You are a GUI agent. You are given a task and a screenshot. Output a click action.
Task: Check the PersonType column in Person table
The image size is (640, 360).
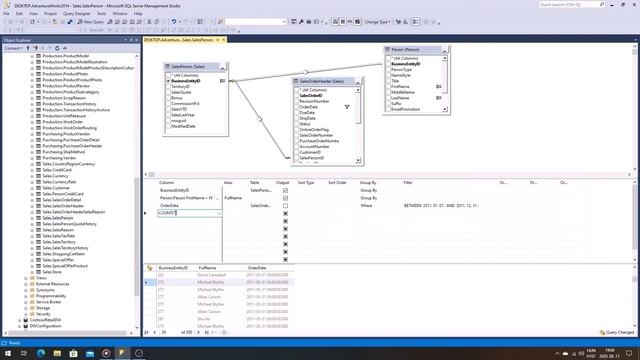pos(388,70)
